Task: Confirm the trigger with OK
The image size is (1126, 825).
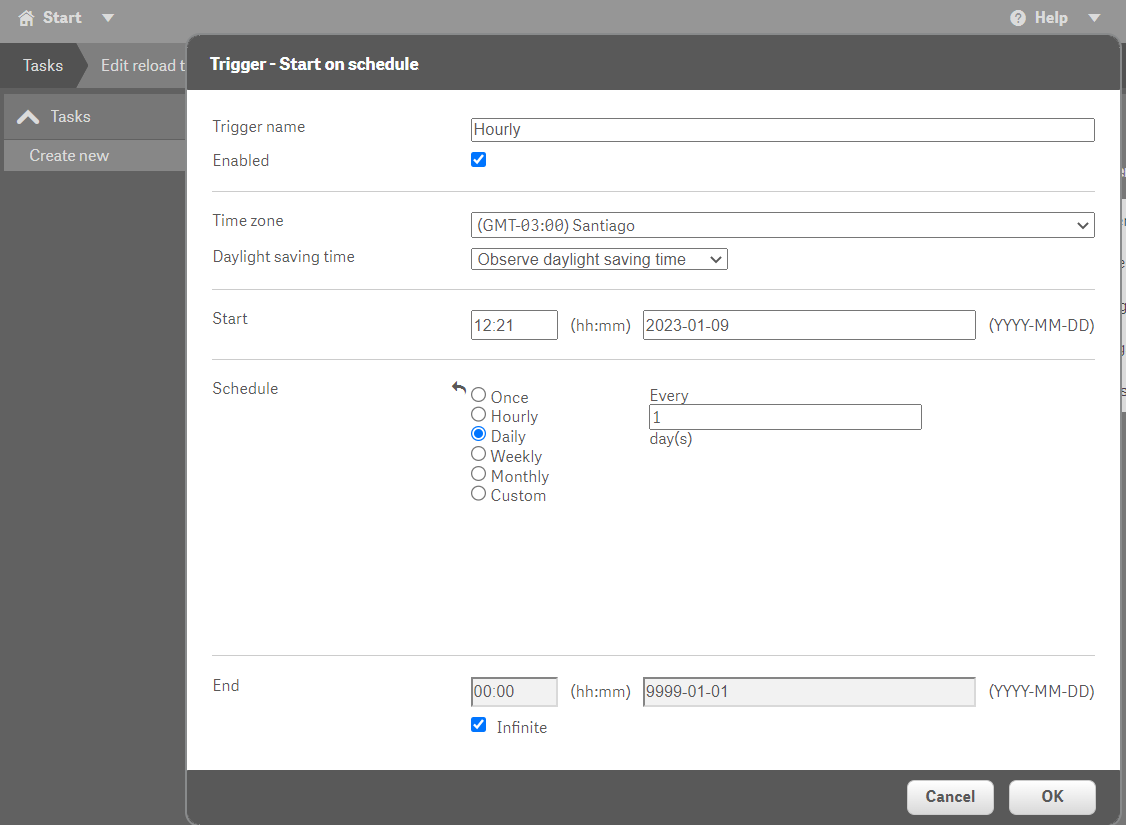Action: 1051,796
